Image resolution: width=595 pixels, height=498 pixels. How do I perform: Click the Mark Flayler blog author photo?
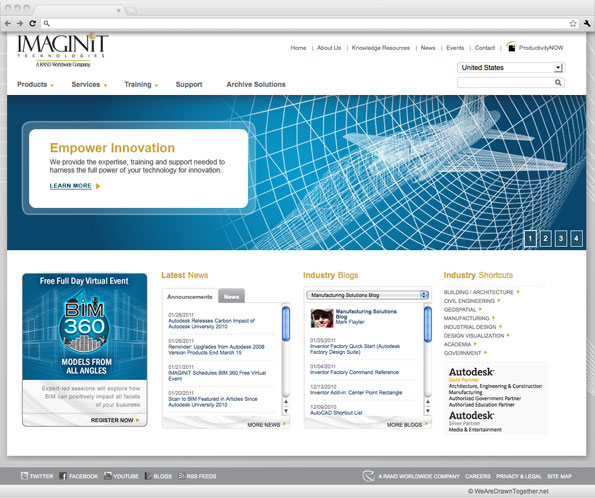[322, 318]
